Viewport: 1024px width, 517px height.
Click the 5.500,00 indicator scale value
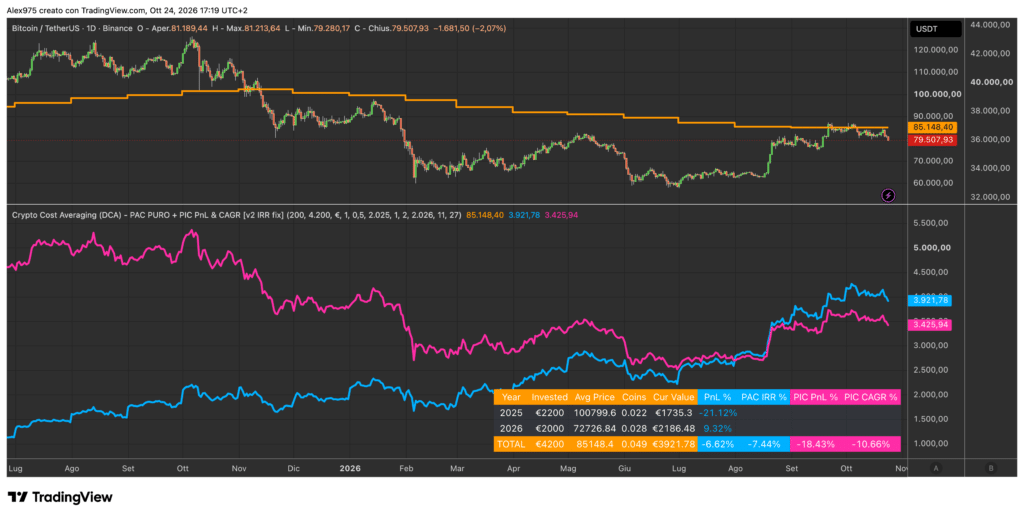tap(933, 223)
